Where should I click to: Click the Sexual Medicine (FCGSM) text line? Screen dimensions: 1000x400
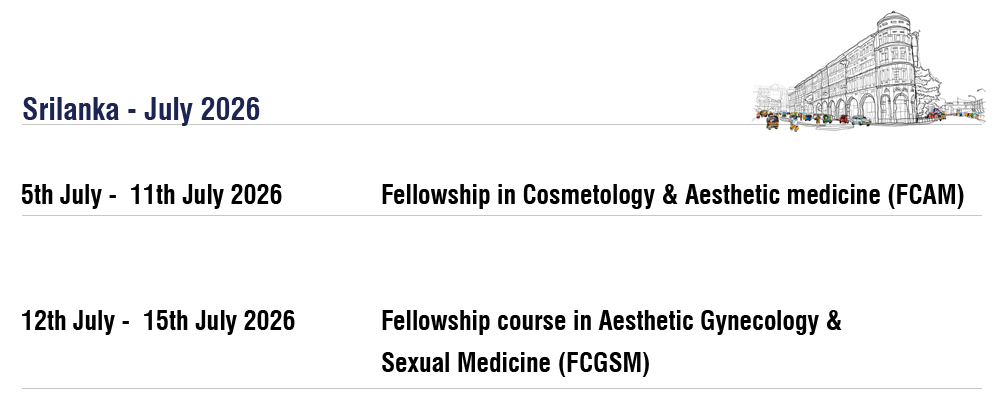click(515, 363)
